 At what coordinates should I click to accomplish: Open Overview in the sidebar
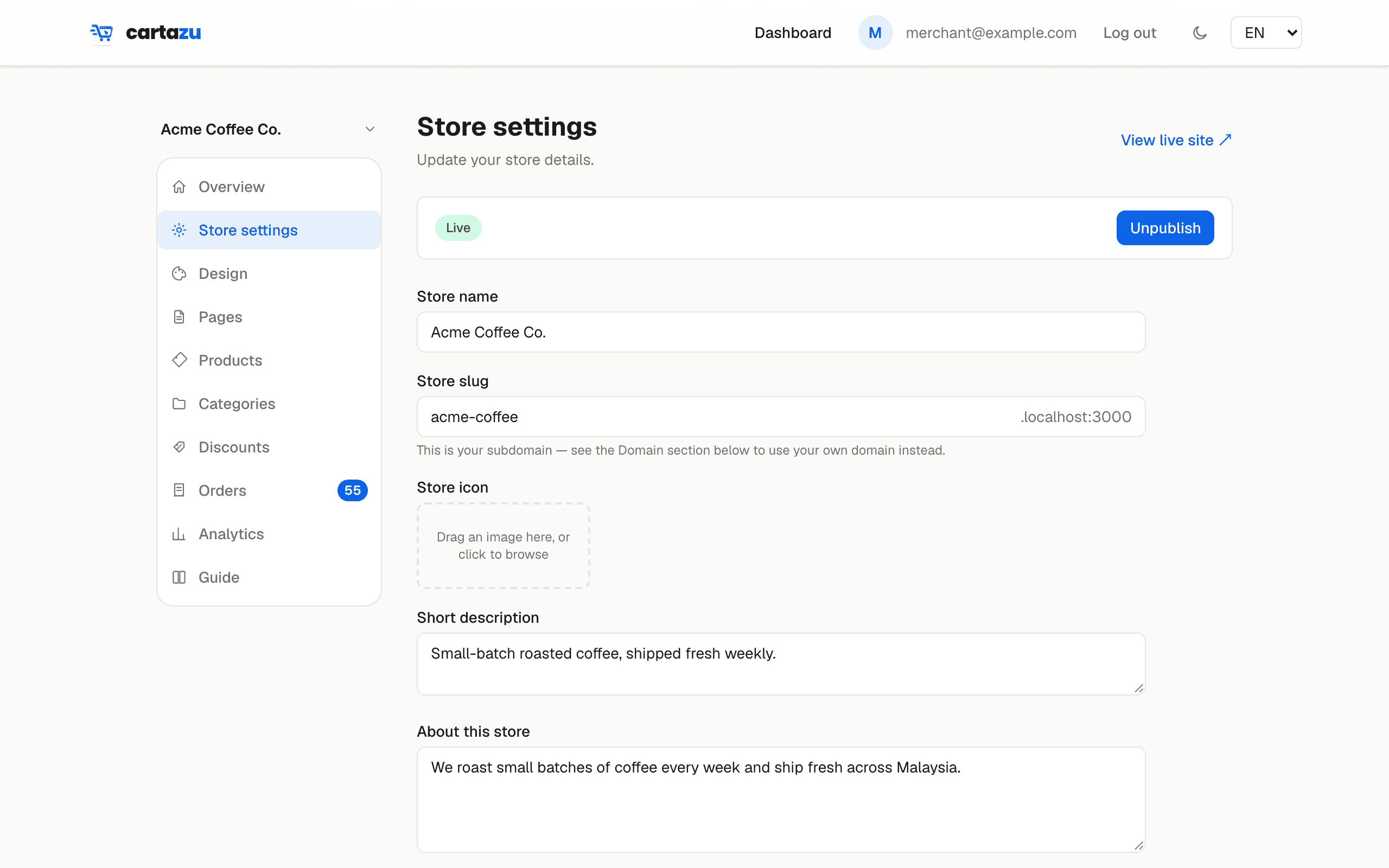pyautogui.click(x=269, y=187)
